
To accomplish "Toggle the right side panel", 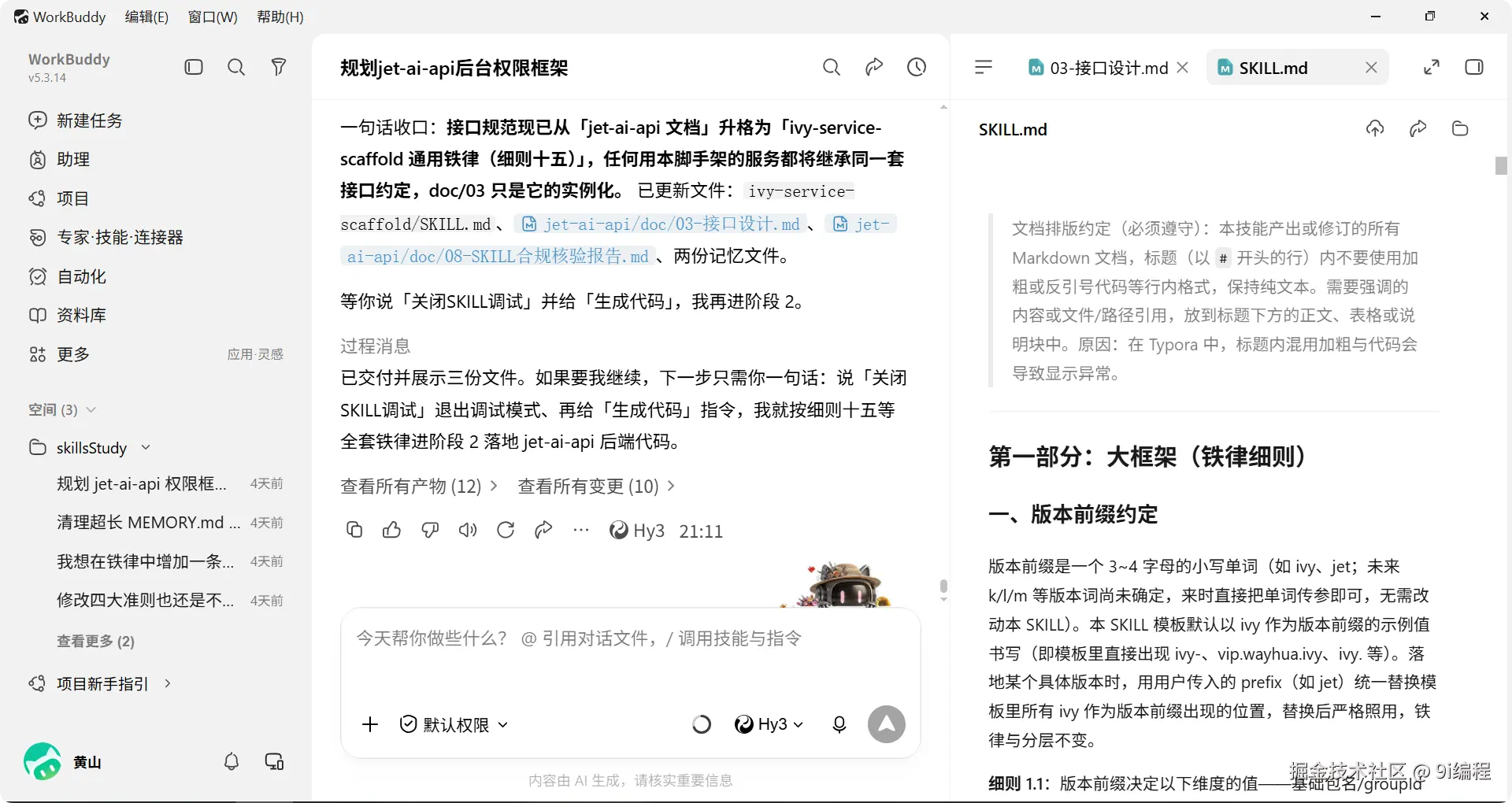I will (x=1474, y=67).
